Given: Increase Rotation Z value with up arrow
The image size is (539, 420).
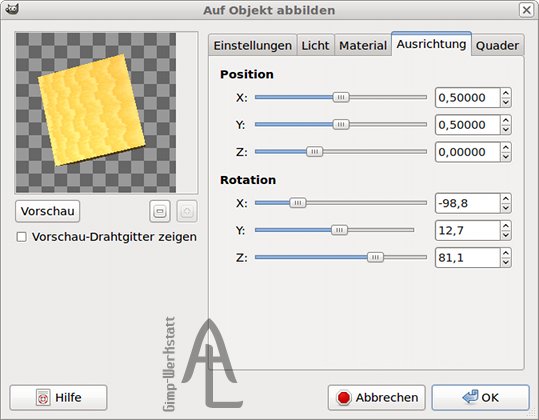Looking at the screenshot, I should click(x=506, y=253).
